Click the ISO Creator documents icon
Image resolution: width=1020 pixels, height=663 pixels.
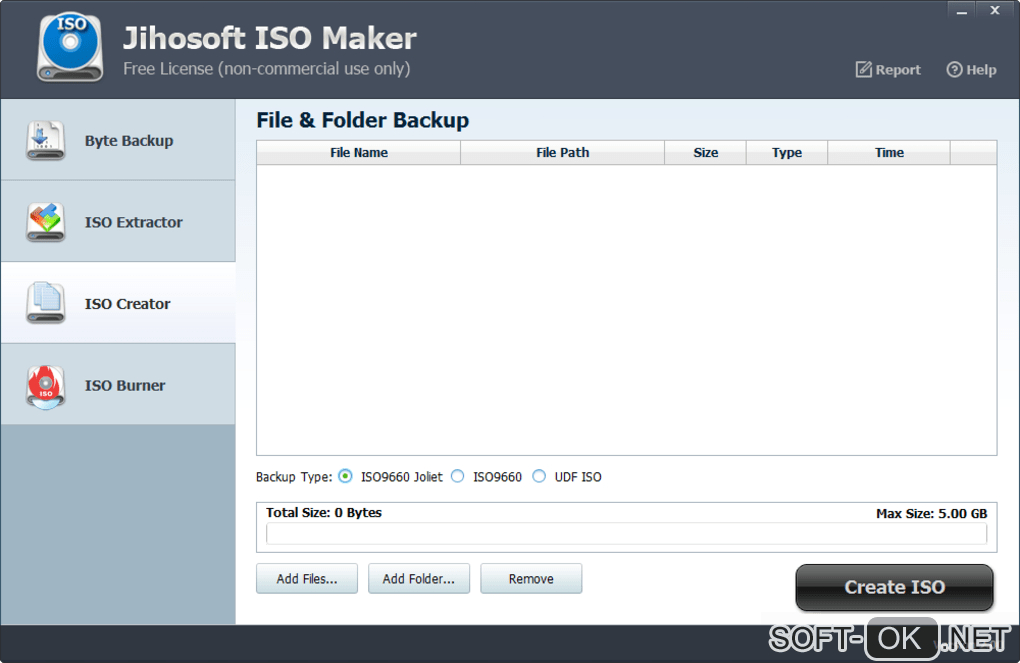coord(46,303)
